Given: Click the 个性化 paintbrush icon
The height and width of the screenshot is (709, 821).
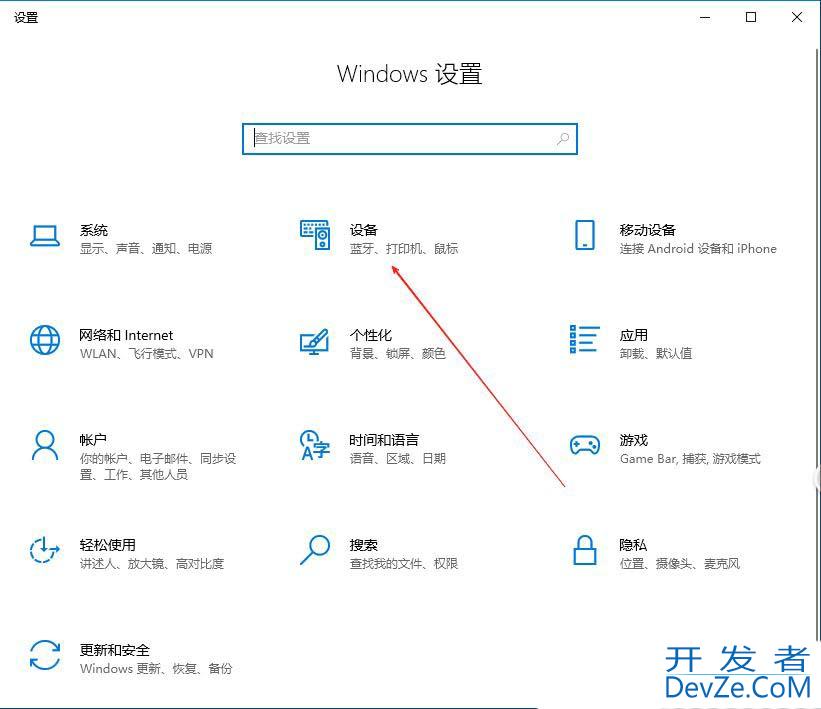Looking at the screenshot, I should (x=314, y=341).
